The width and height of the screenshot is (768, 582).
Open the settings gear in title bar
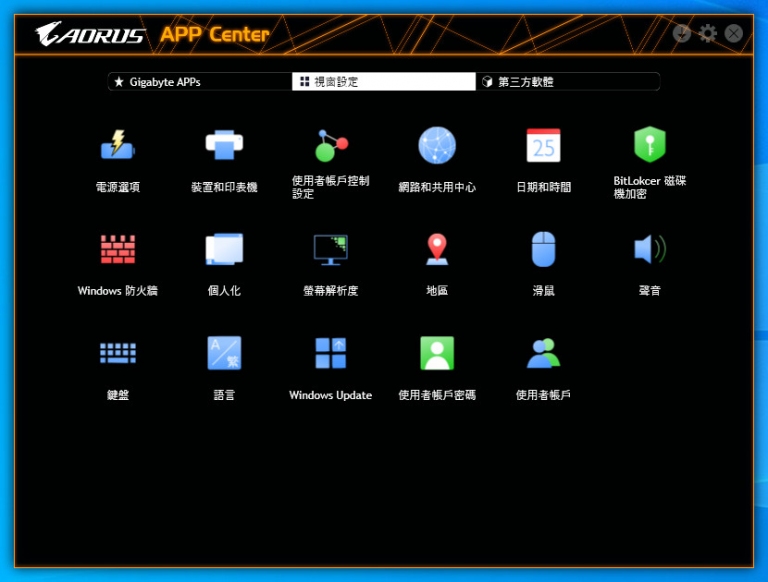click(x=708, y=33)
